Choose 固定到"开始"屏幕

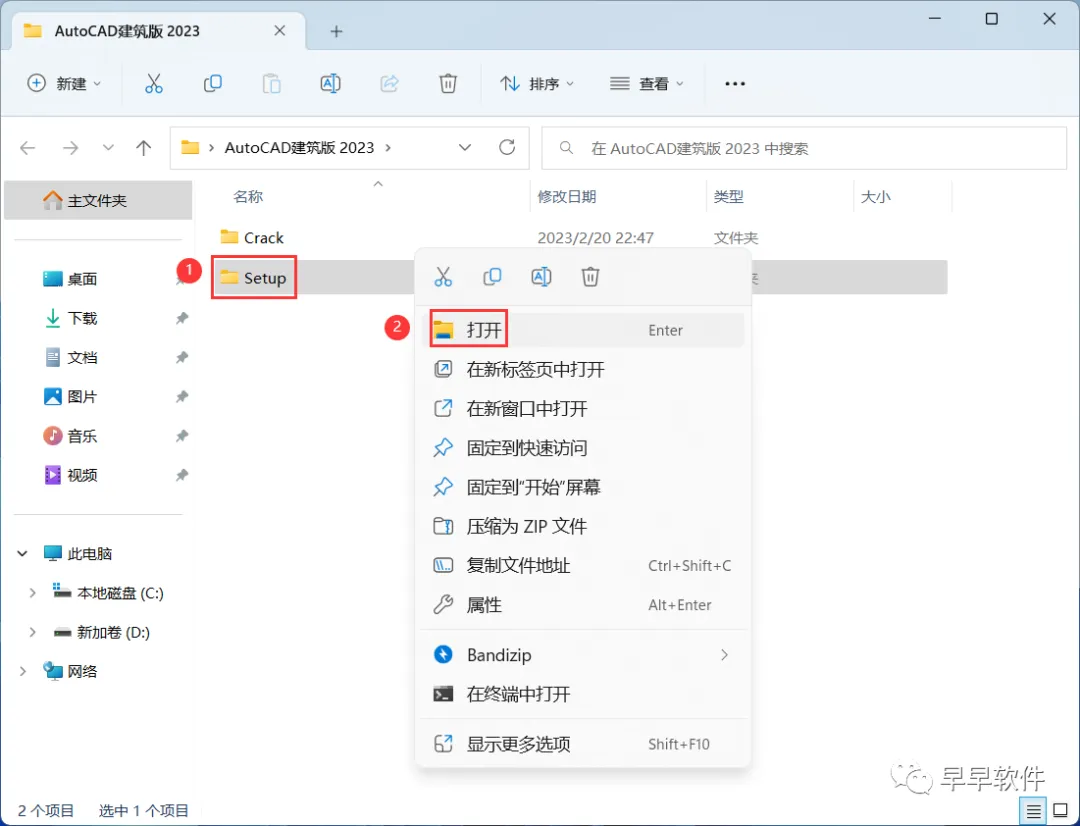coord(583,487)
